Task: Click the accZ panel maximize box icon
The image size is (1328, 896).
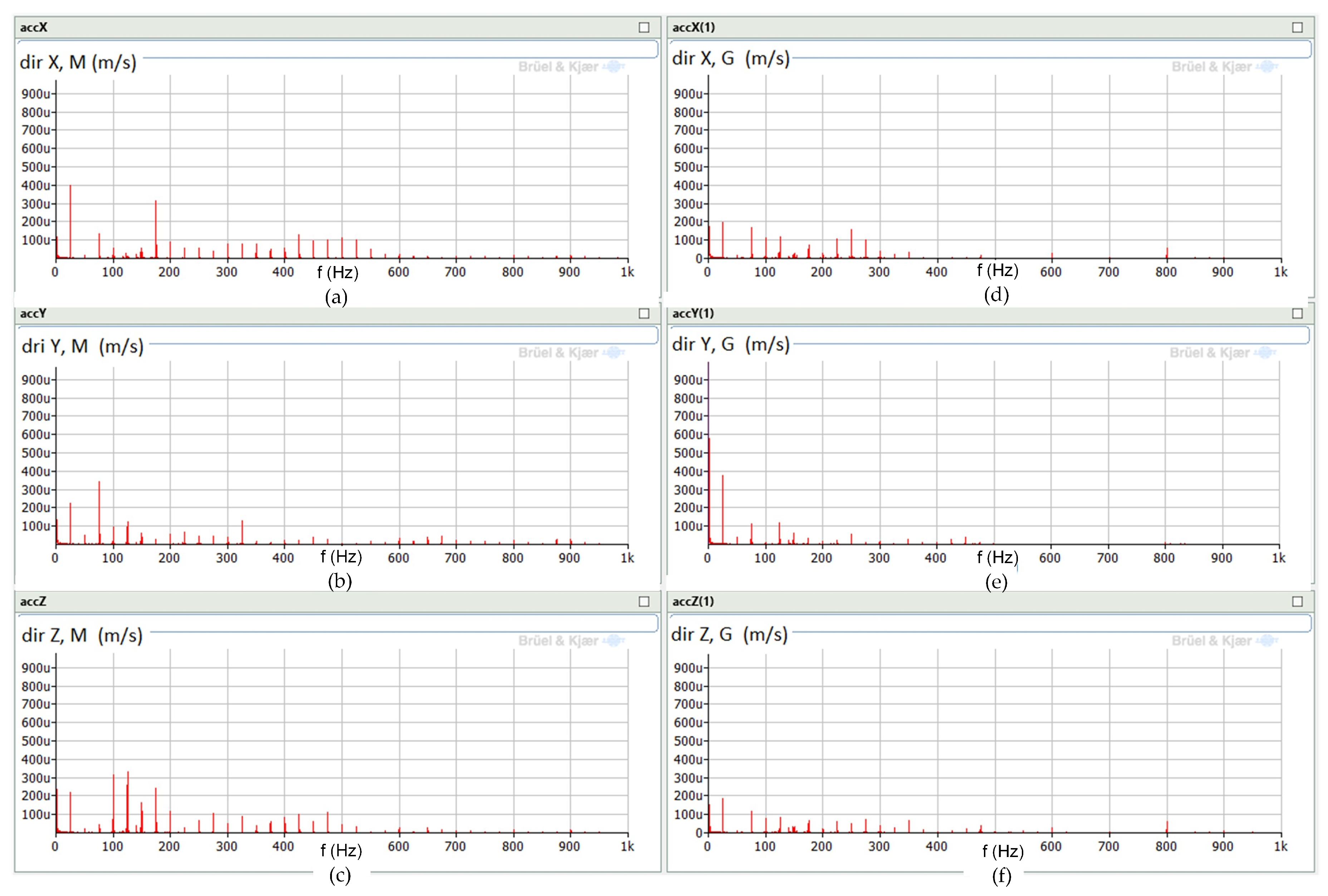Action: 644,601
